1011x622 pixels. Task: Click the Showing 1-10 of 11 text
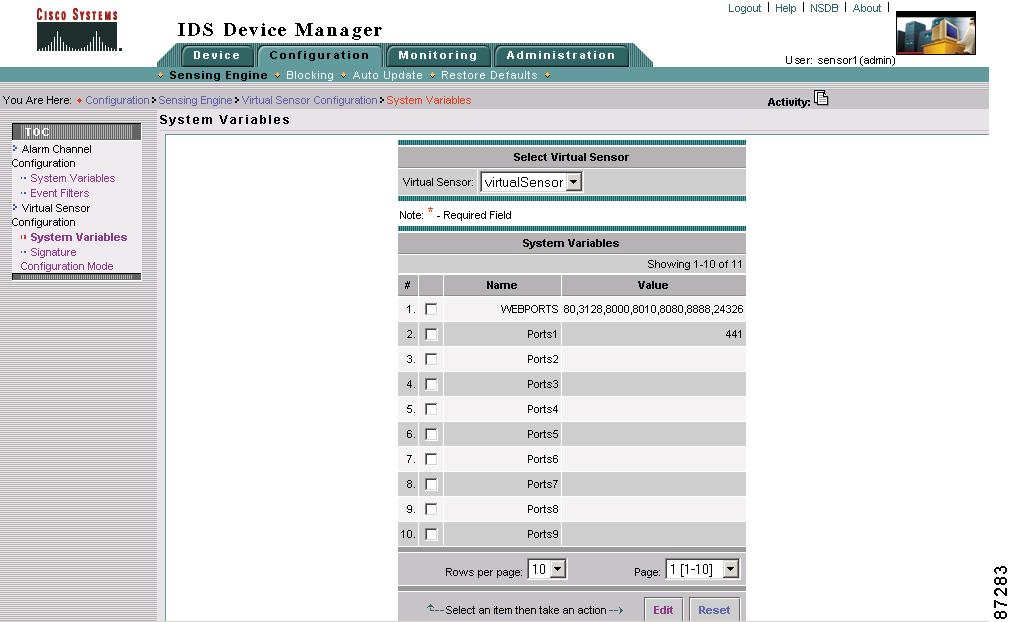(694, 264)
